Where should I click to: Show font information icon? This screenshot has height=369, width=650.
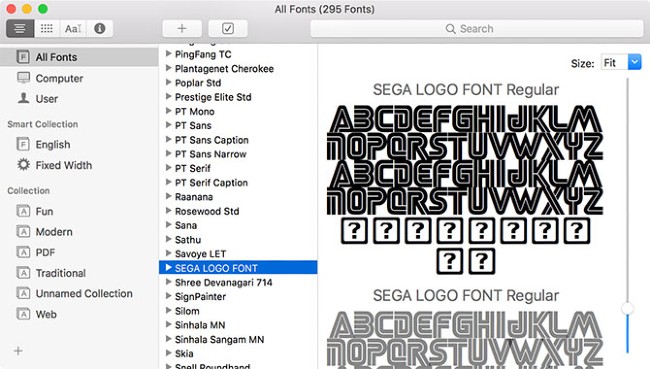tap(99, 29)
